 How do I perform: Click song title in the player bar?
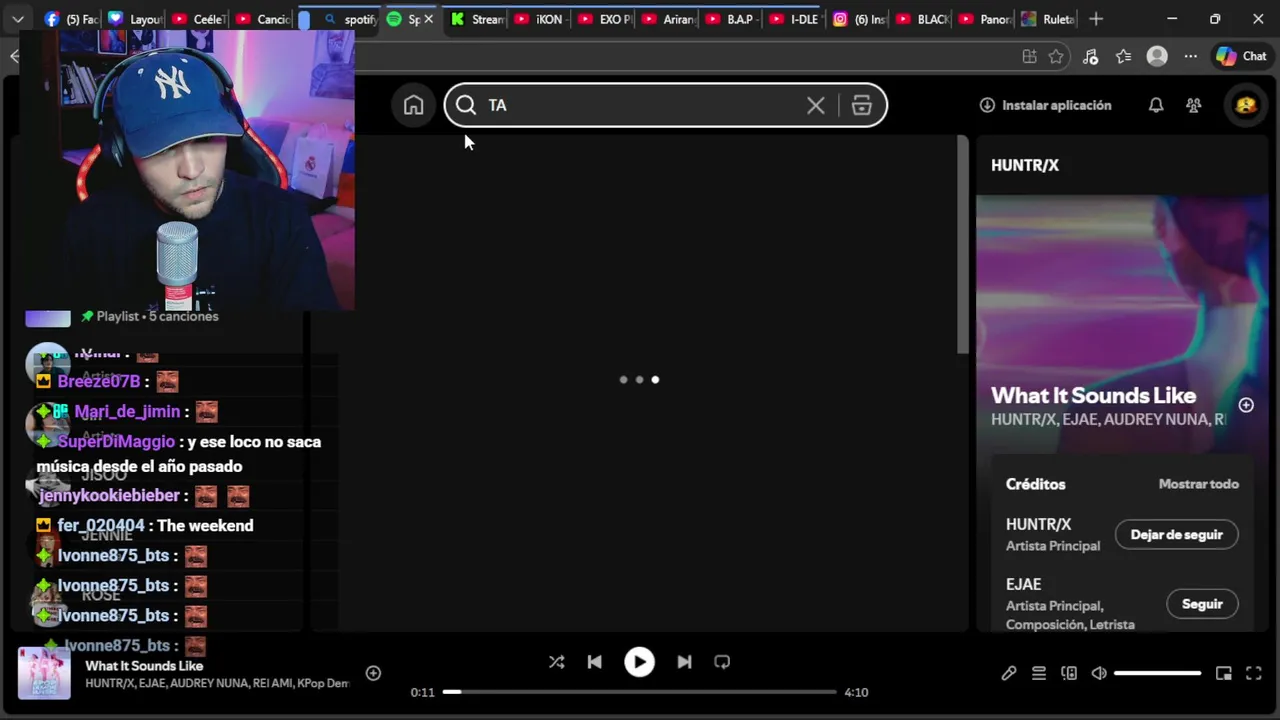point(144,666)
